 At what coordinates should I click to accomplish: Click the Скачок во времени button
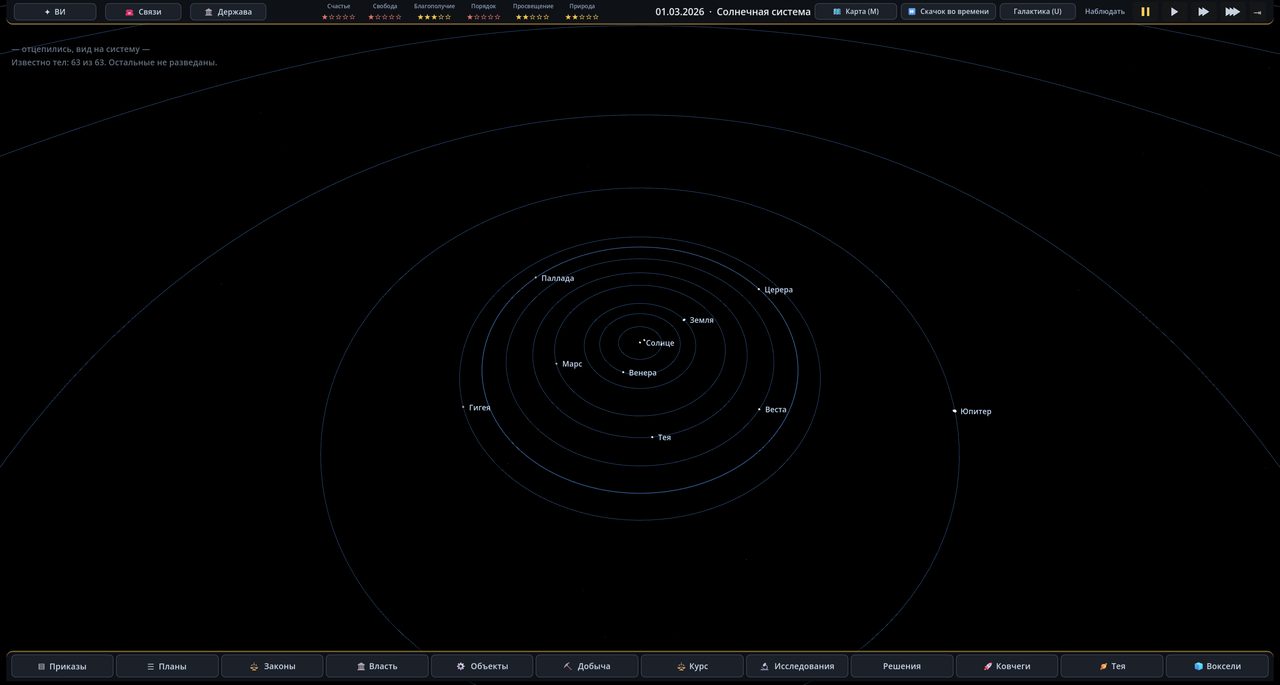click(x=948, y=12)
